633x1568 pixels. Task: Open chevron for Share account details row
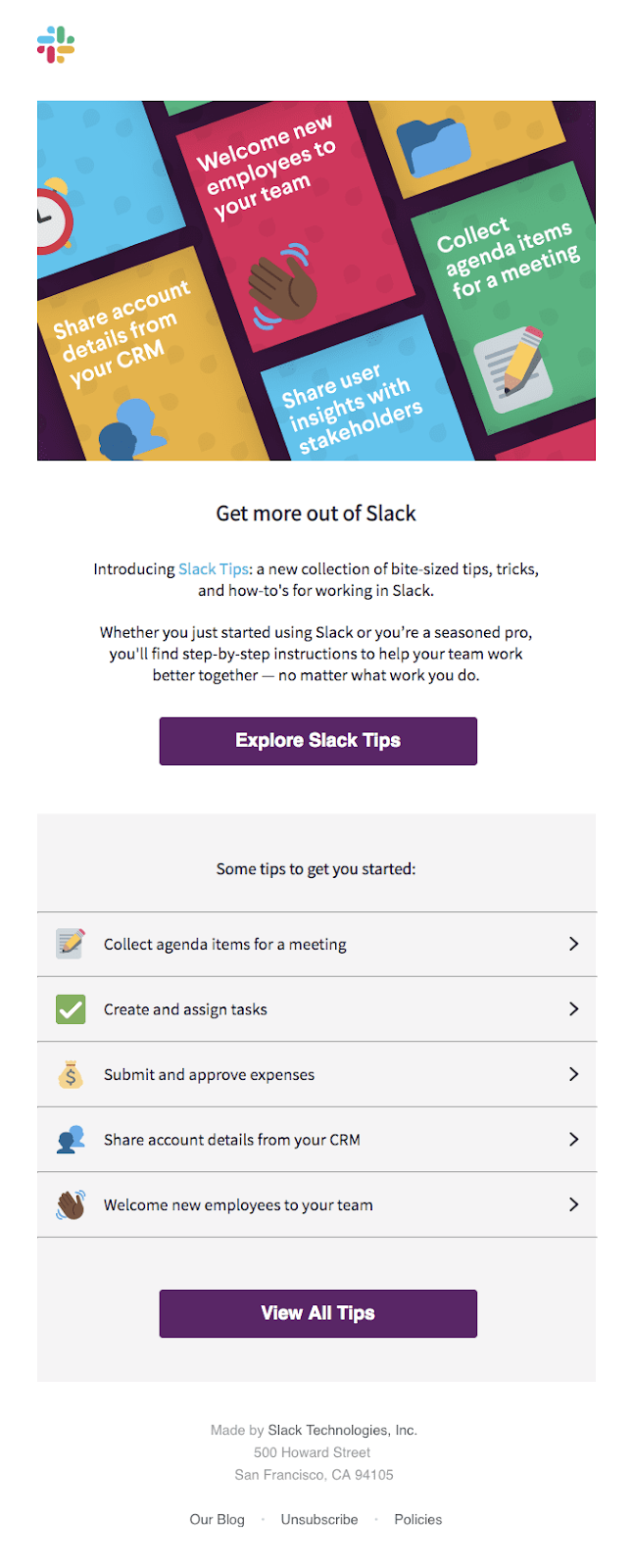tap(573, 1140)
